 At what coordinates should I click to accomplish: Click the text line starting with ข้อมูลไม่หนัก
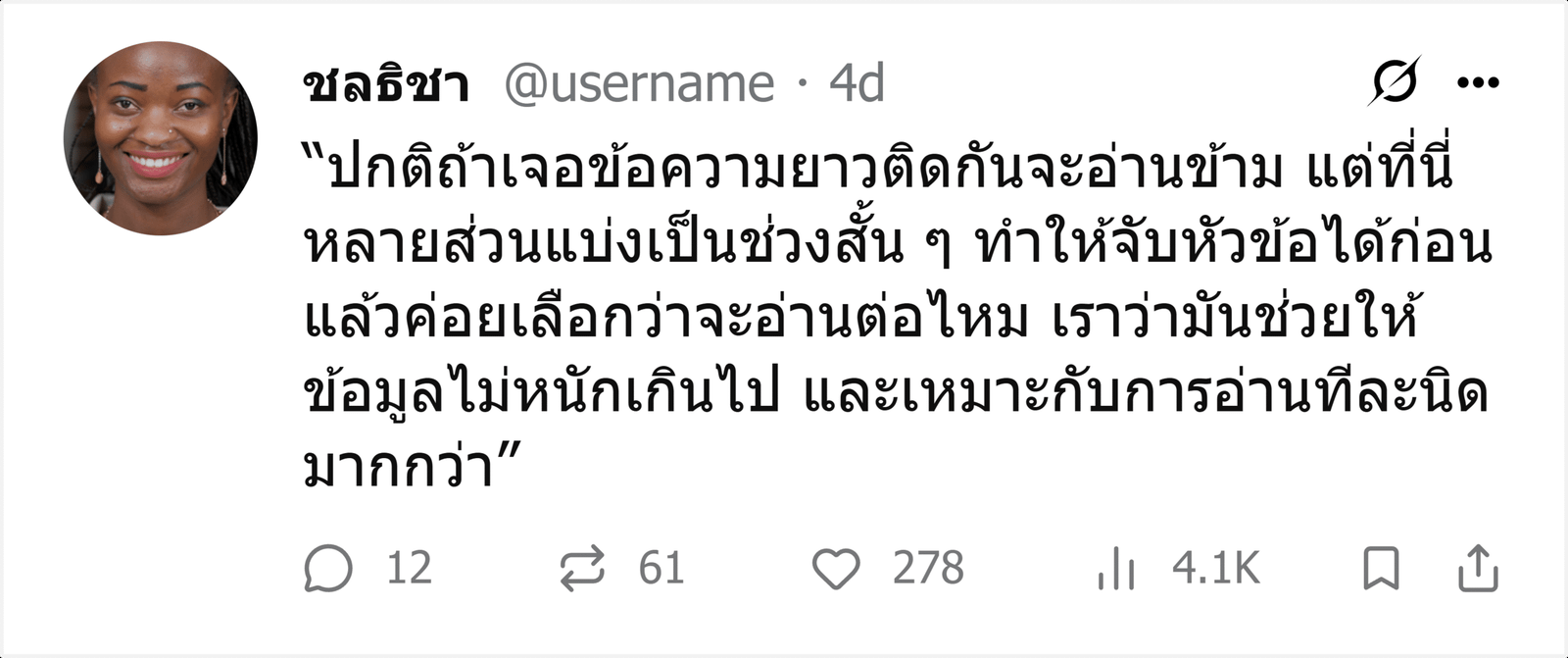tap(897, 391)
